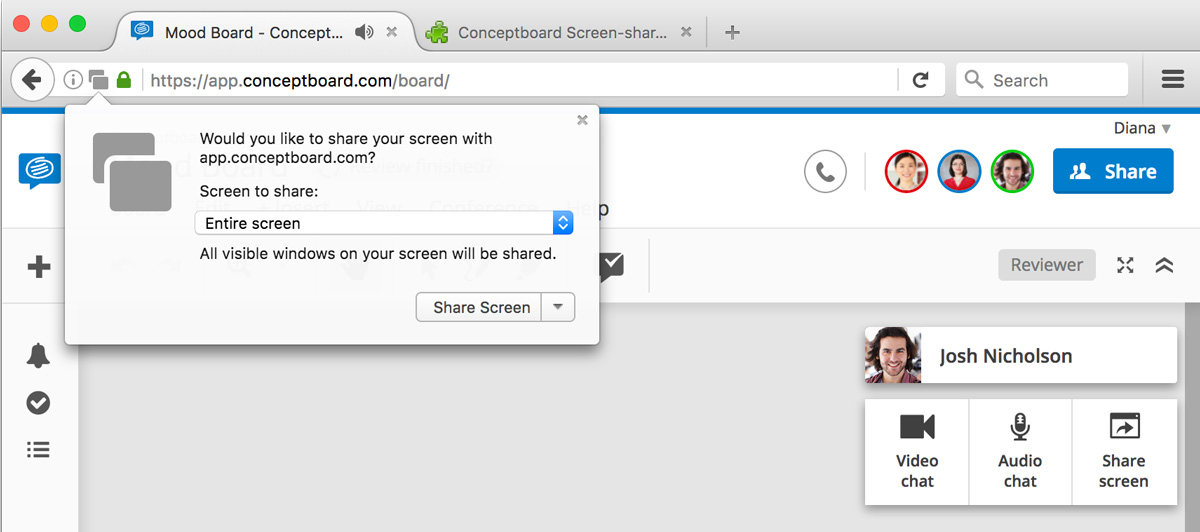1200x532 pixels.
Task: Open the tasks checkmark icon
Action: [x=38, y=403]
